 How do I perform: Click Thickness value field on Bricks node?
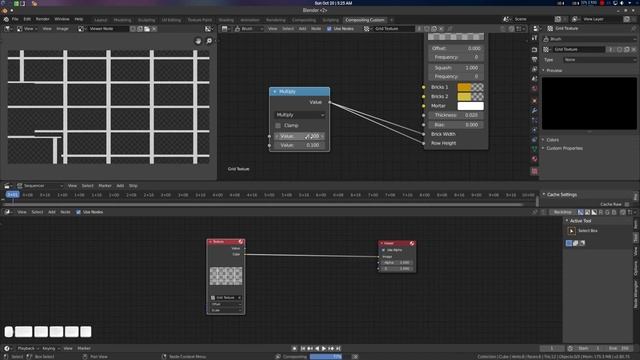tap(456, 115)
